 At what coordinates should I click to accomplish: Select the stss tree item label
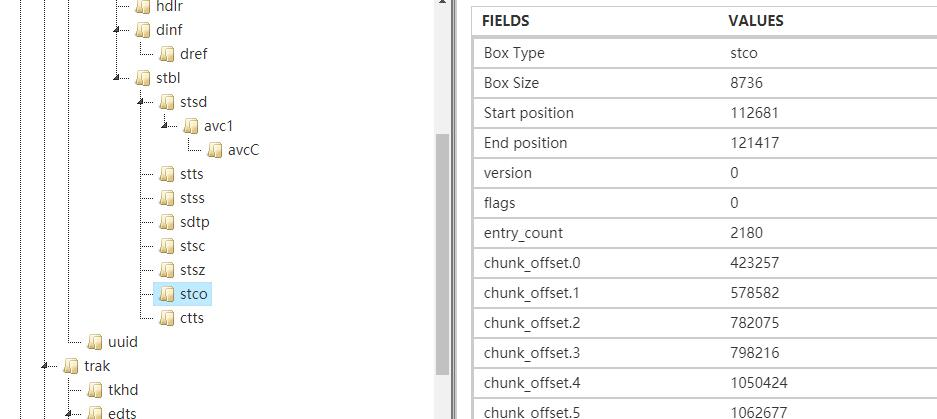click(x=192, y=198)
